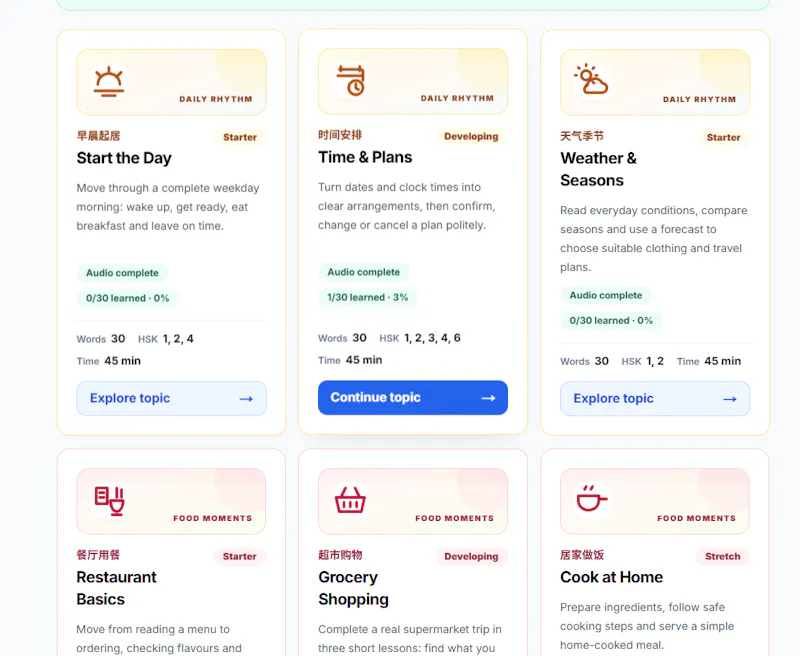Click the 0/30 learned tag on Start the Day

pos(128,298)
